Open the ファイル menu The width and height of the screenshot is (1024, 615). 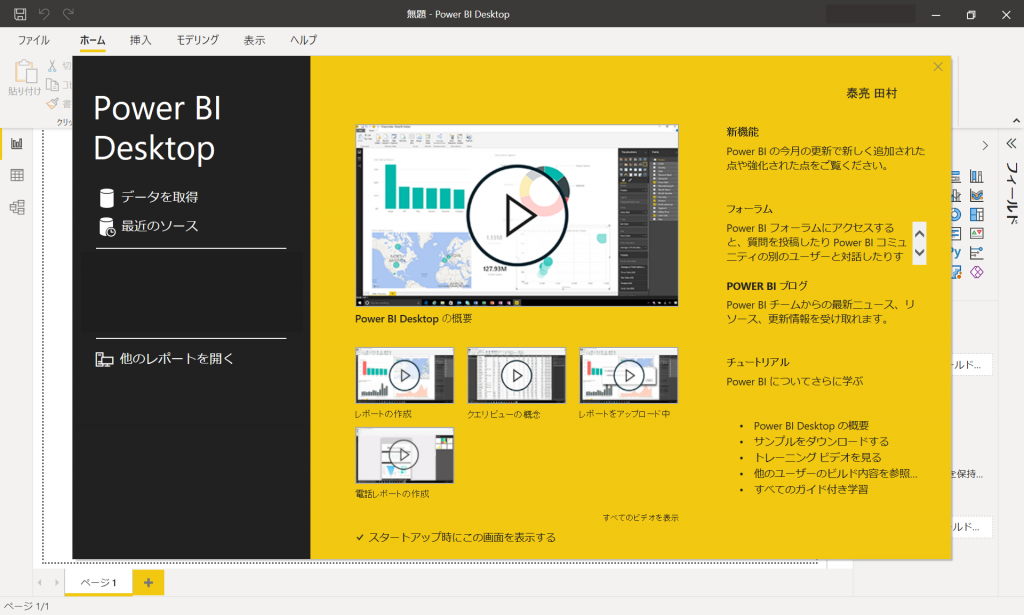click(33, 40)
